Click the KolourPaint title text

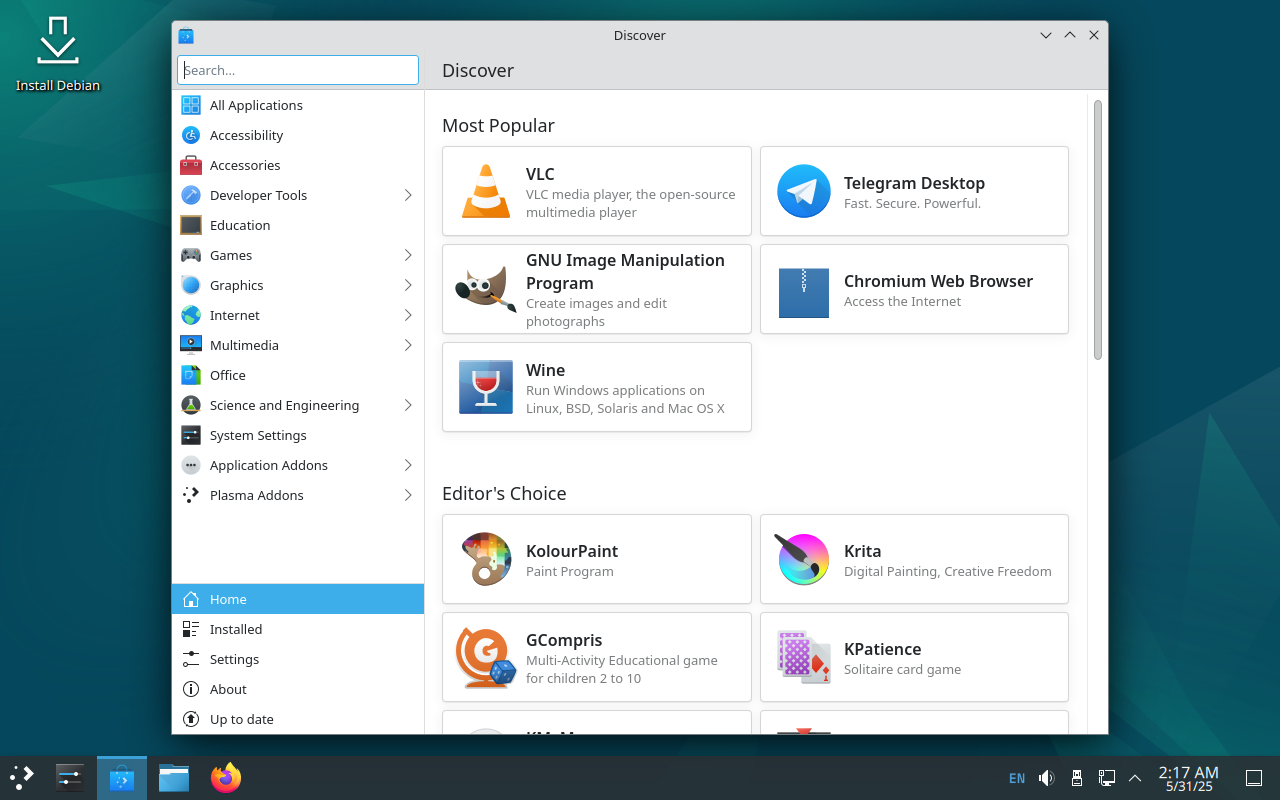[x=572, y=551]
